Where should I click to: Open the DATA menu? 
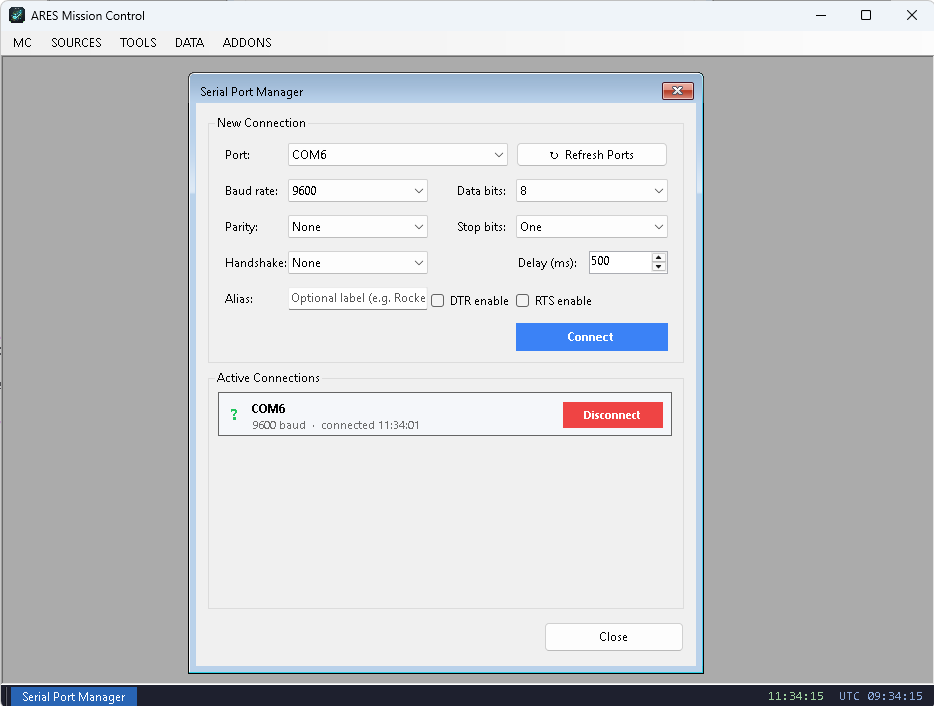(x=189, y=43)
